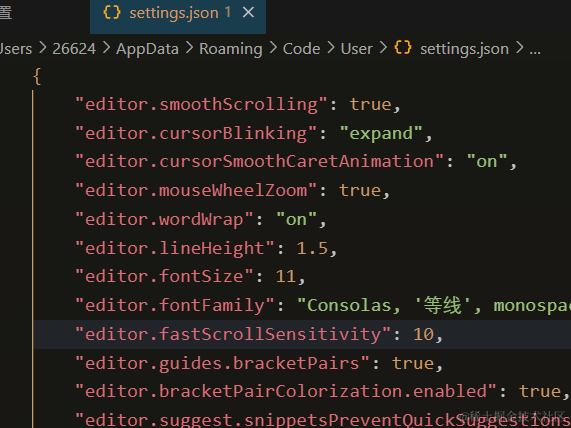Viewport: 571px width, 428px height.
Task: Click settings.json in the breadcrumb path
Action: pyautogui.click(x=464, y=49)
